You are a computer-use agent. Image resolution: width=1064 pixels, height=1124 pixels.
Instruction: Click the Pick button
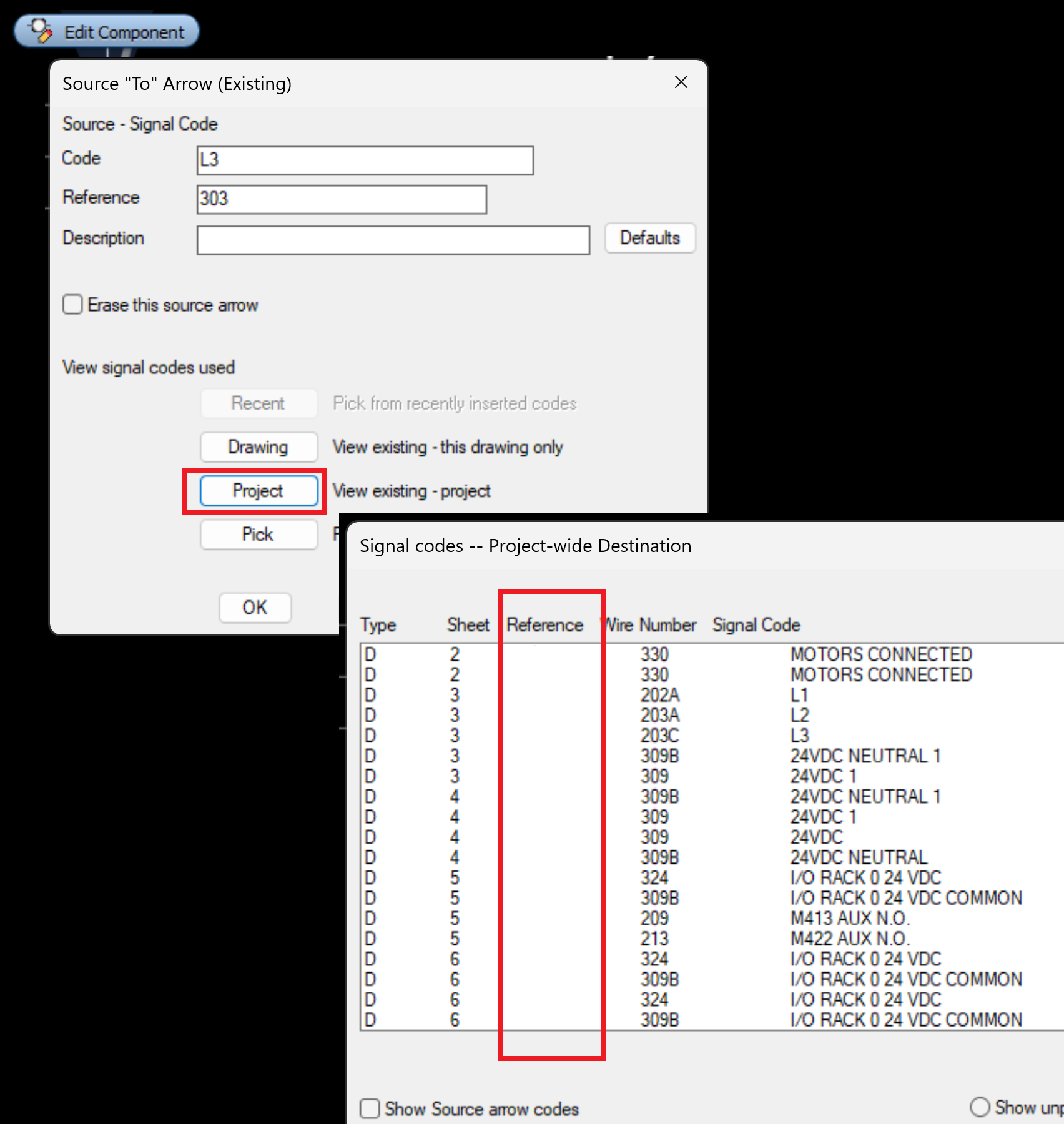pos(258,534)
